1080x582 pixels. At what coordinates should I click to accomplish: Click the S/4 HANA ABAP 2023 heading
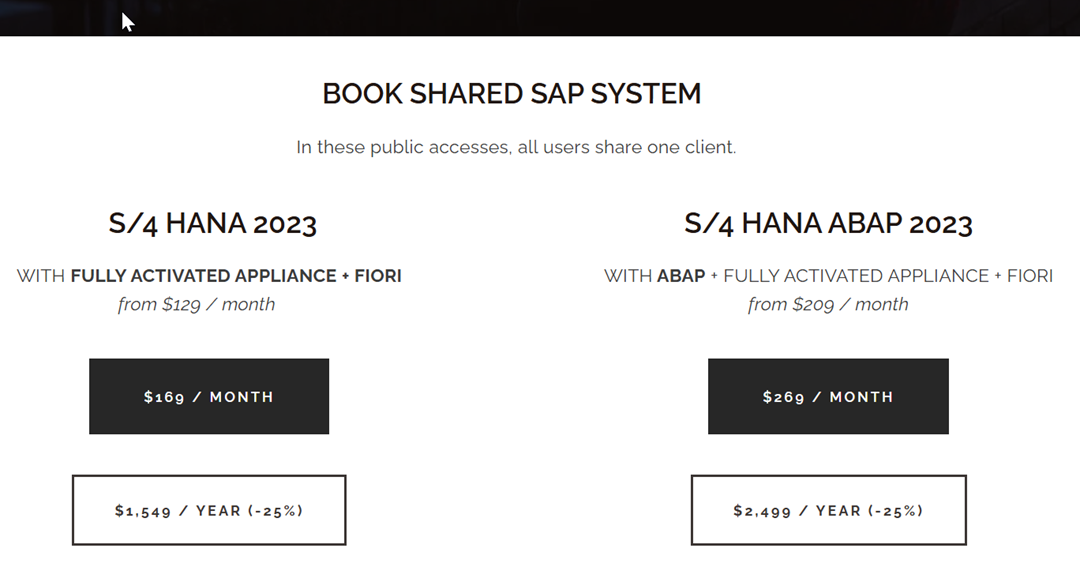coord(828,223)
